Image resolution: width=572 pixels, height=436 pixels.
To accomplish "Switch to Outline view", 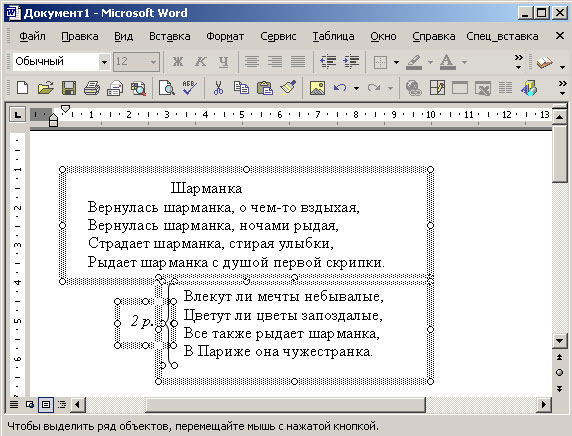I will pyautogui.click(x=62, y=404).
